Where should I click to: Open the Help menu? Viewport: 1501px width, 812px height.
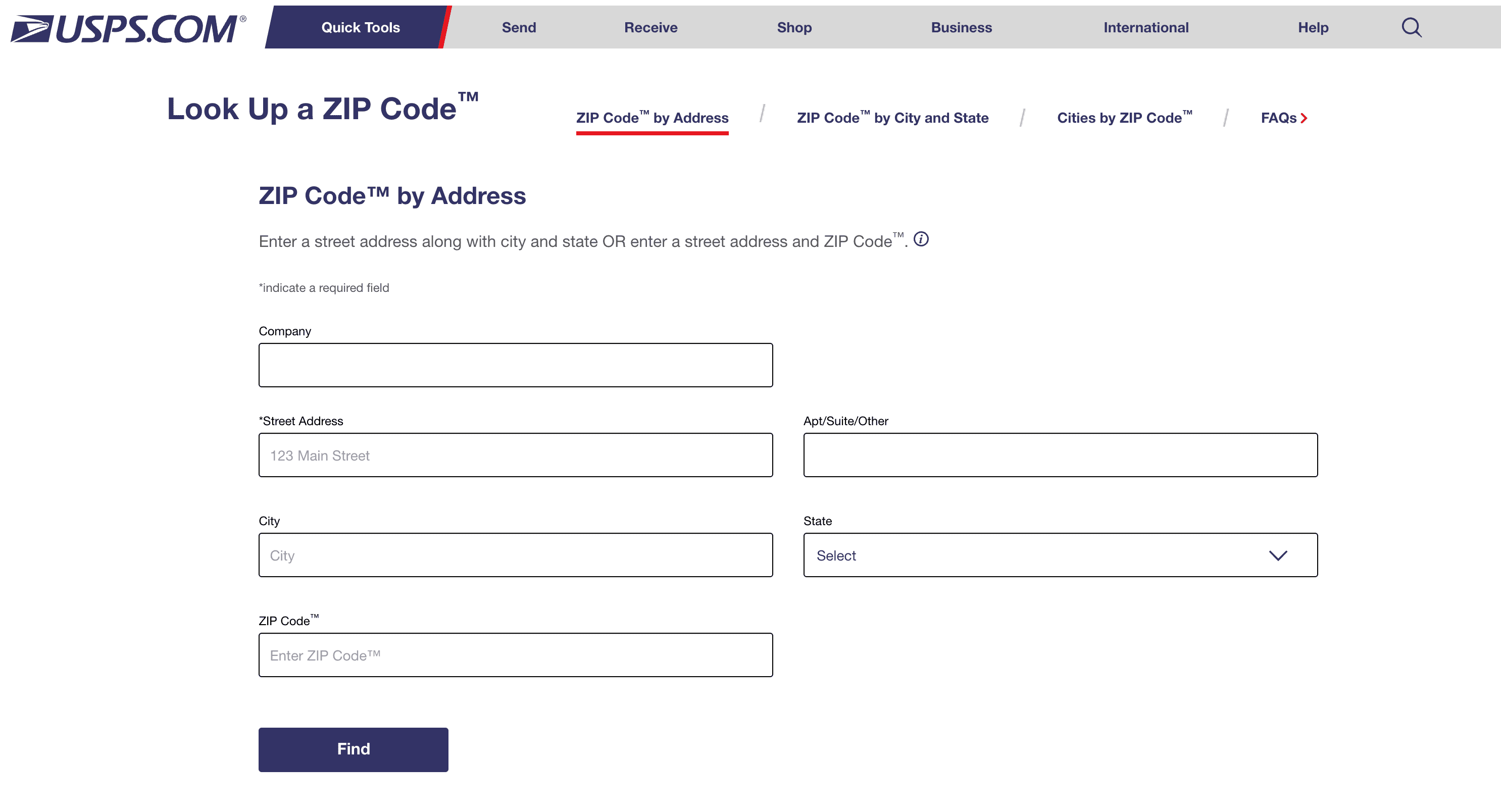point(1313,27)
